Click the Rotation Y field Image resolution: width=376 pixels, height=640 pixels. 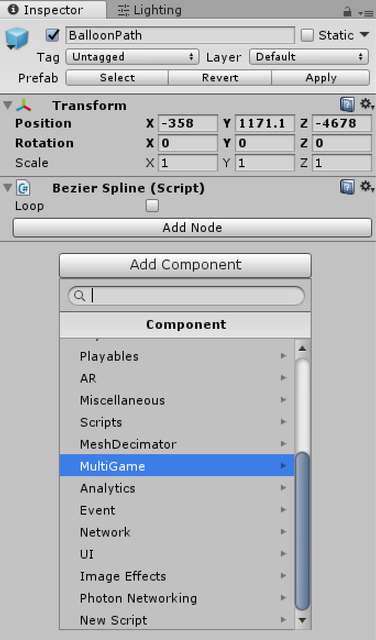click(265, 143)
